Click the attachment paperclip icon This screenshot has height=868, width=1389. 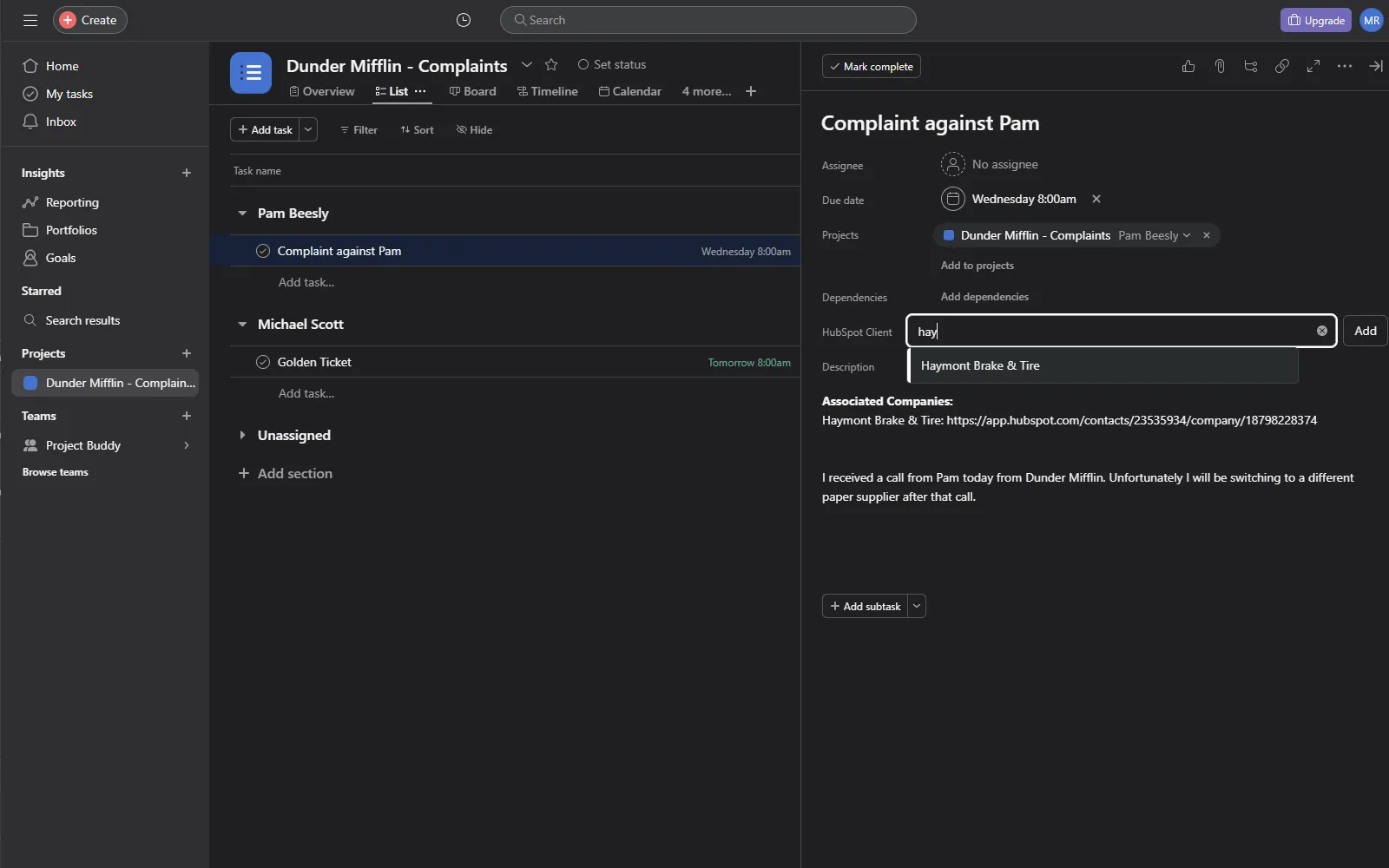(1220, 66)
